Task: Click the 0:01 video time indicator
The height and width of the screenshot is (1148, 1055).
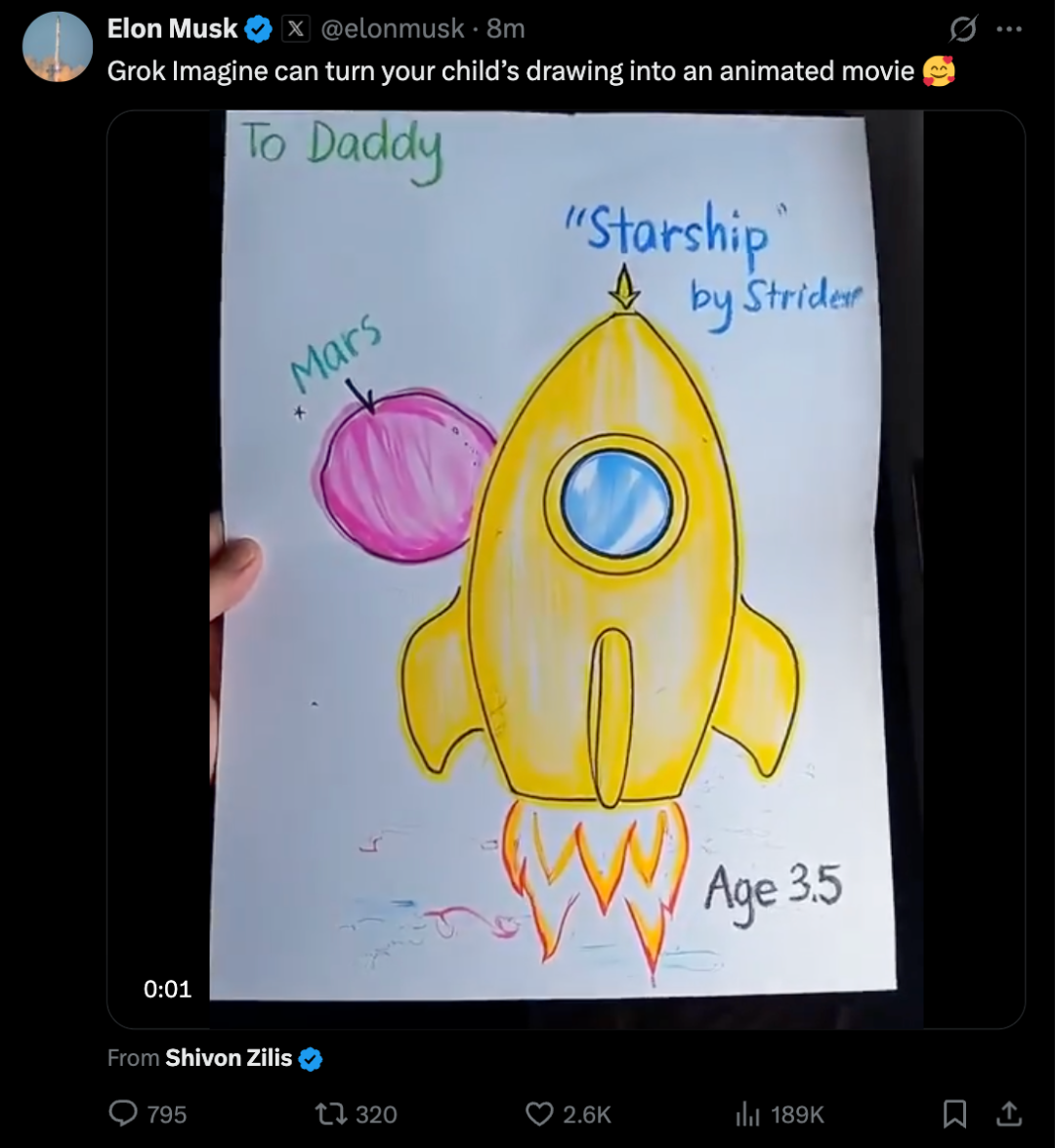Action: [x=168, y=989]
